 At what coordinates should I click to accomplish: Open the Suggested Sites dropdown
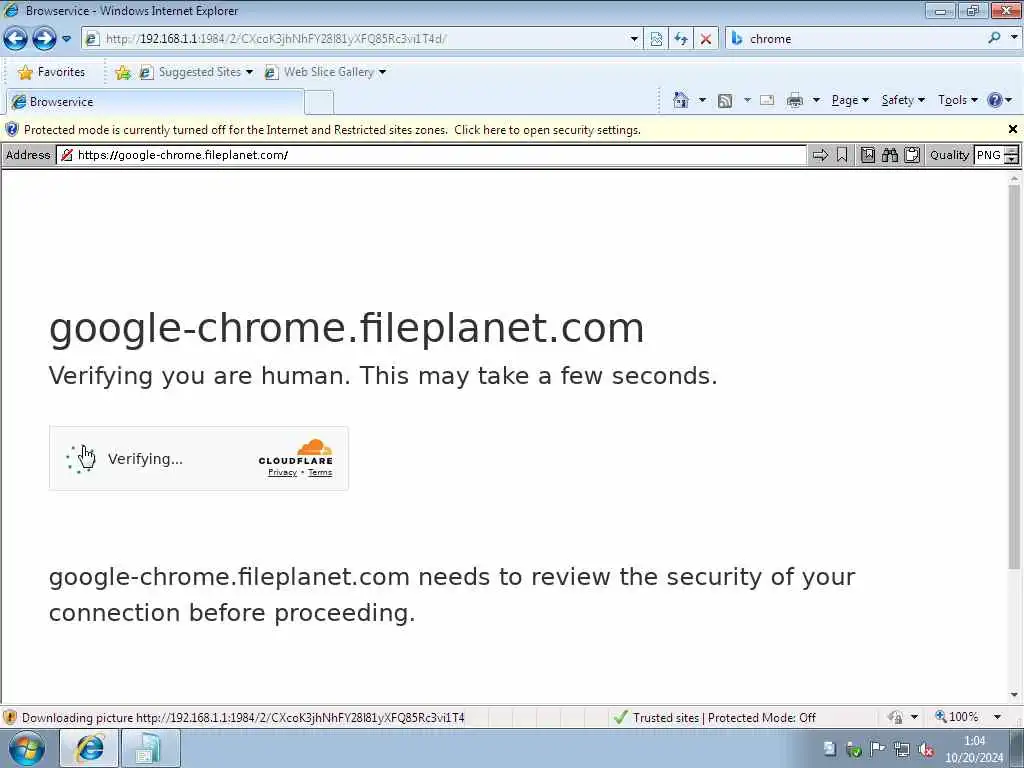(249, 72)
